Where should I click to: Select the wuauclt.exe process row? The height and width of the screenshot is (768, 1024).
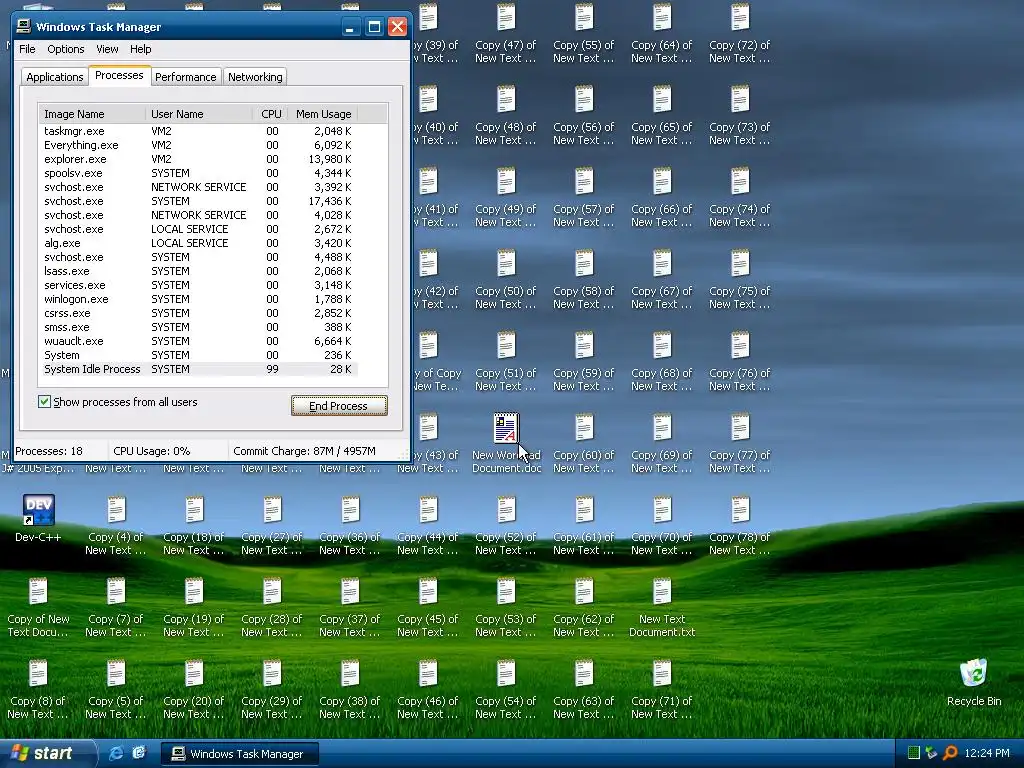[199, 341]
